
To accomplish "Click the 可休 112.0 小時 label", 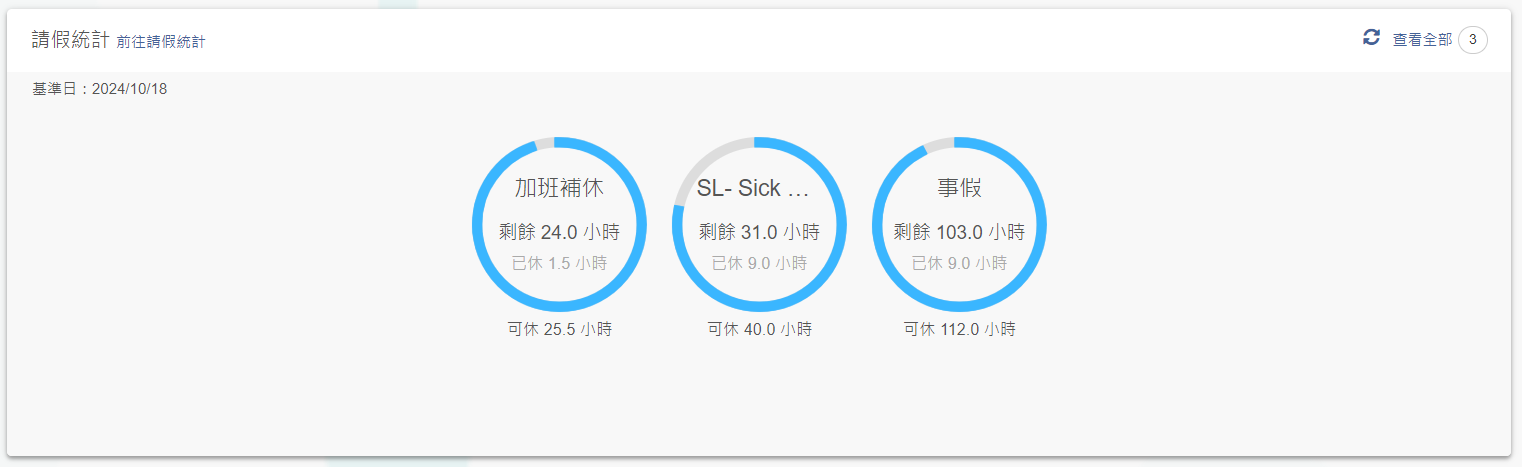I will click(x=959, y=329).
